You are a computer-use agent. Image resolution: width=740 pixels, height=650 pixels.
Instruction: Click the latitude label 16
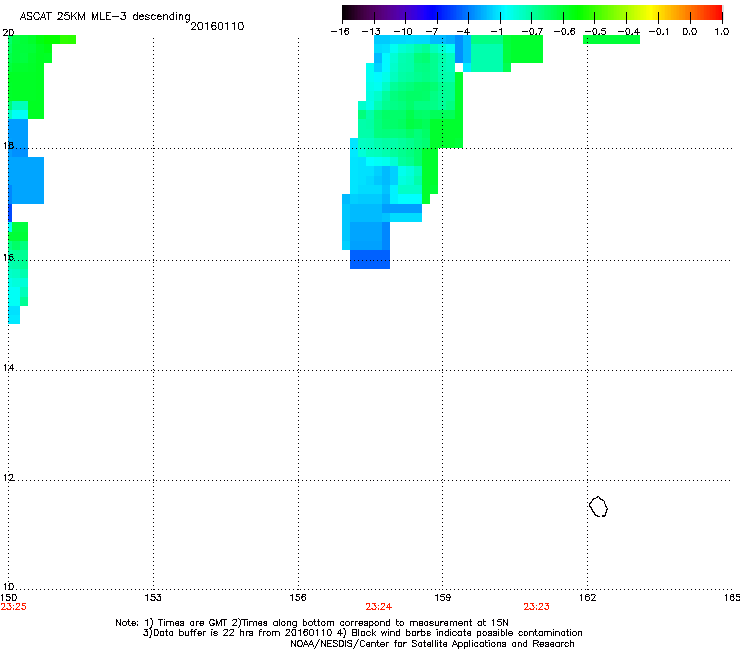point(8,257)
